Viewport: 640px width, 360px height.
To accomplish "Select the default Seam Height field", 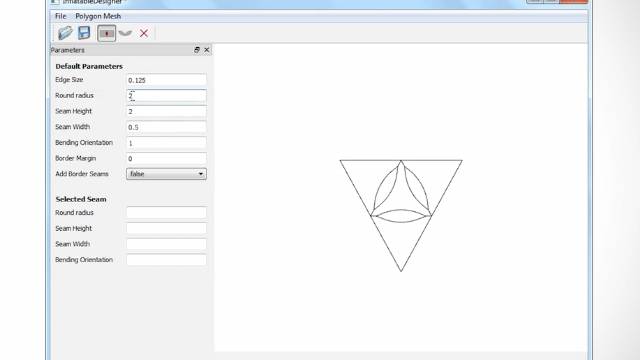I will [x=166, y=111].
